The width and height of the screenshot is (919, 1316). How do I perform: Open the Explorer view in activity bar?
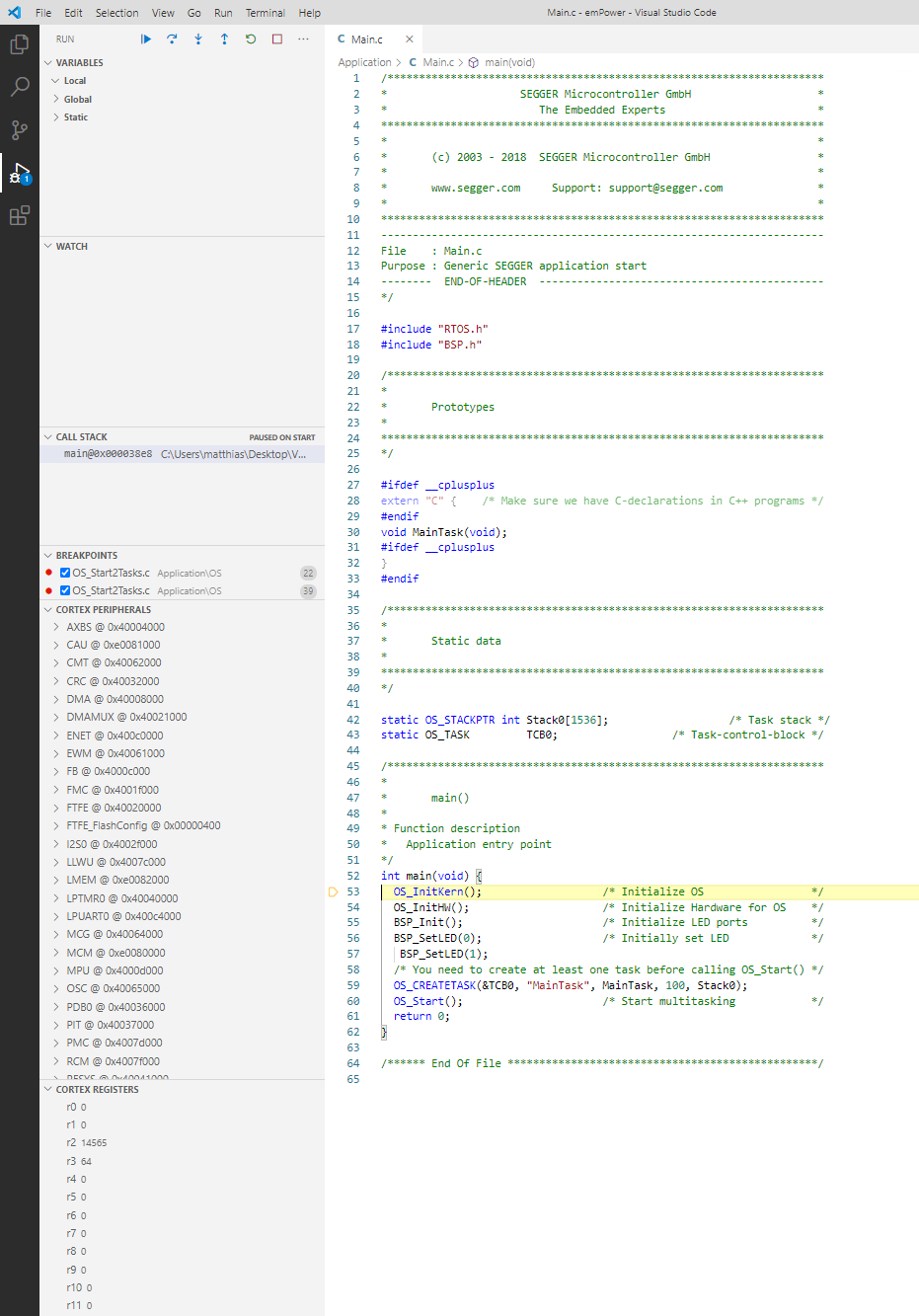19,44
